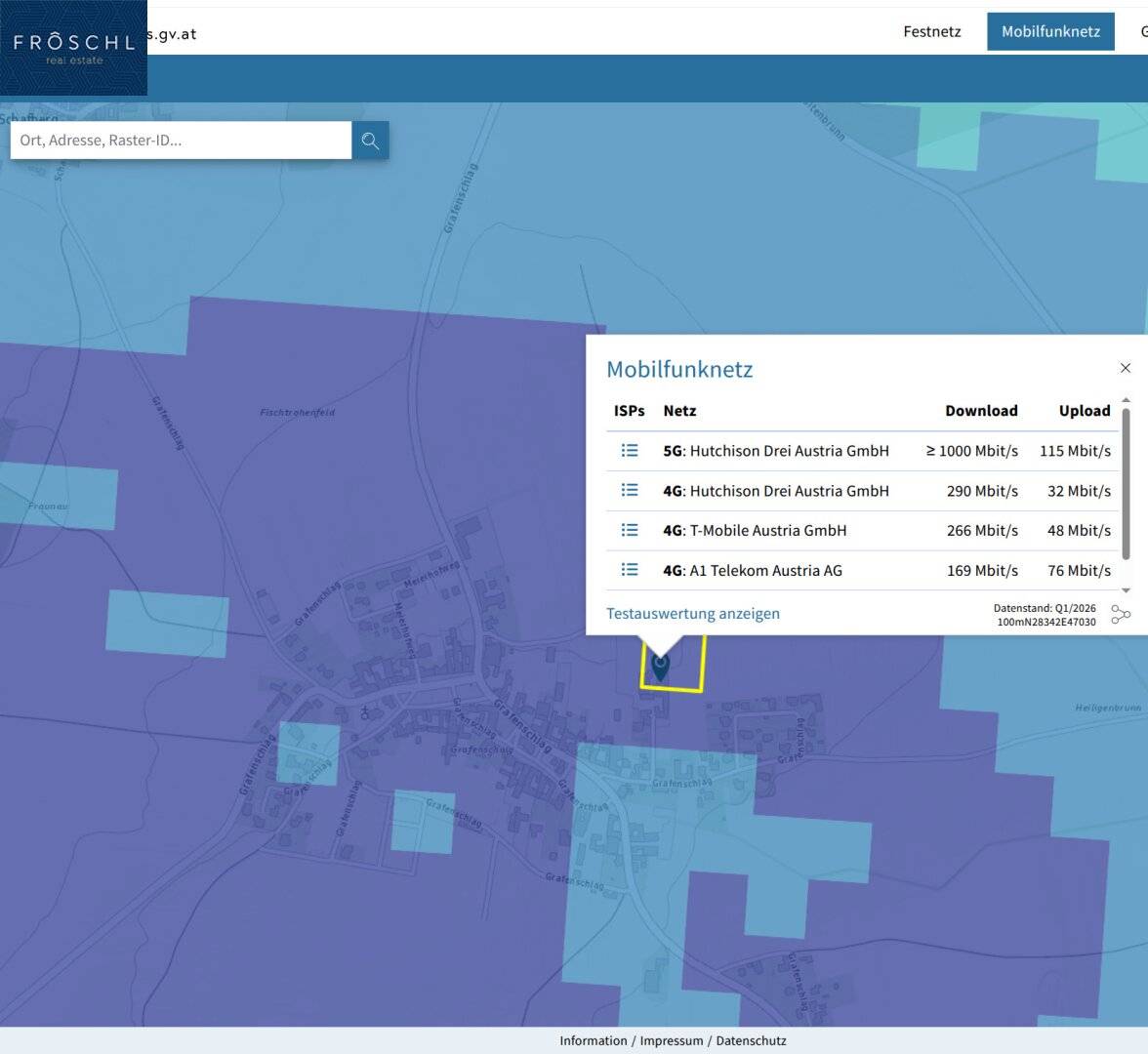
Task: Open ISP list for 4G Hutchison Drei
Action: [630, 490]
